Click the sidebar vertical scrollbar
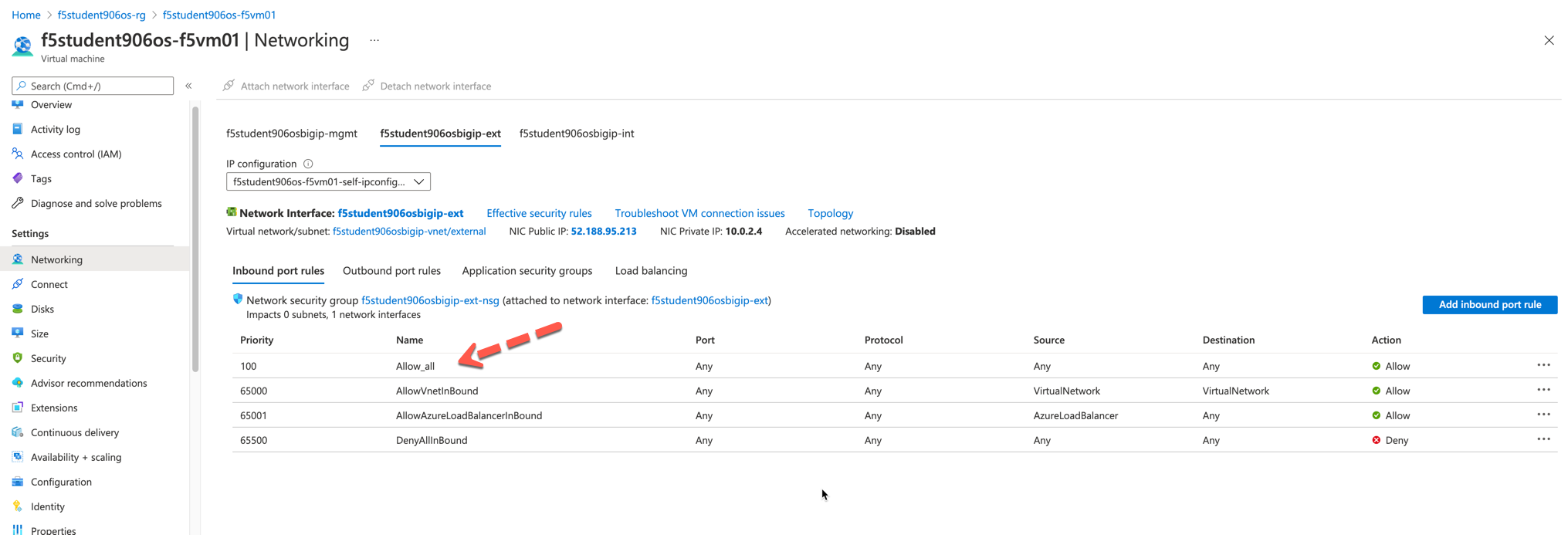This screenshot has height=535, width=1568. tap(195, 239)
